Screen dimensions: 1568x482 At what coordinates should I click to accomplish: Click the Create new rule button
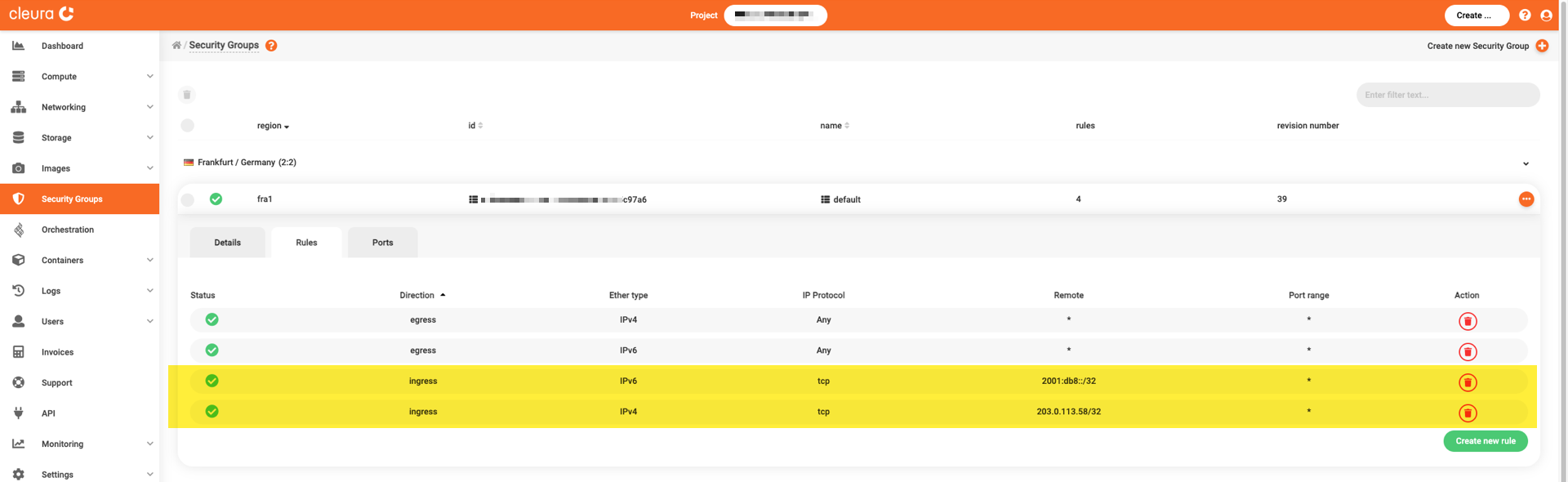(1485, 441)
